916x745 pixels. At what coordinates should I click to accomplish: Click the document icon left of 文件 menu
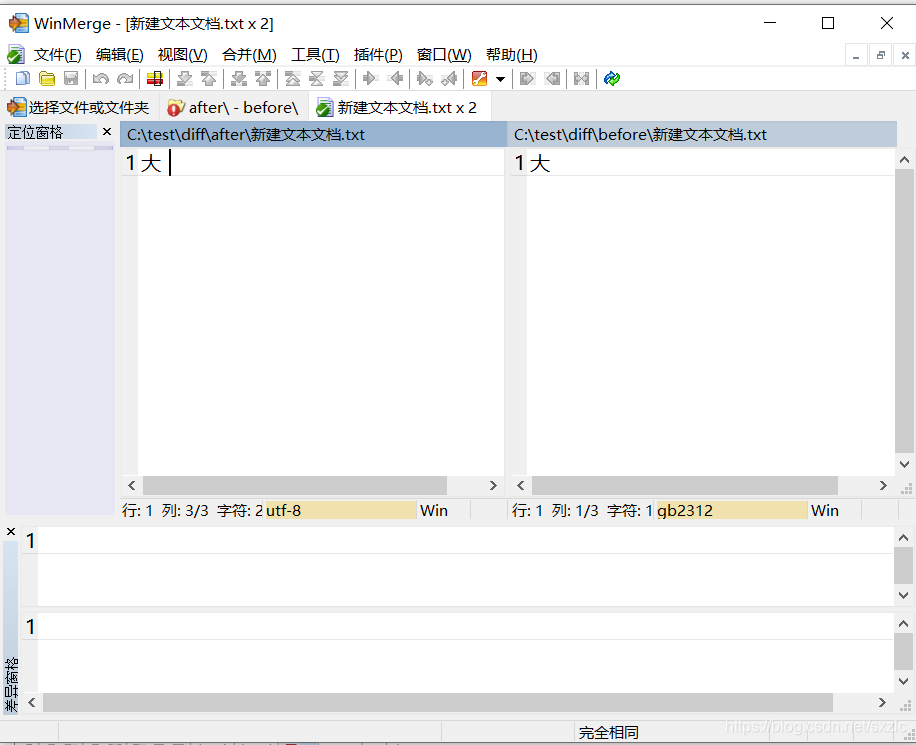(x=16, y=55)
